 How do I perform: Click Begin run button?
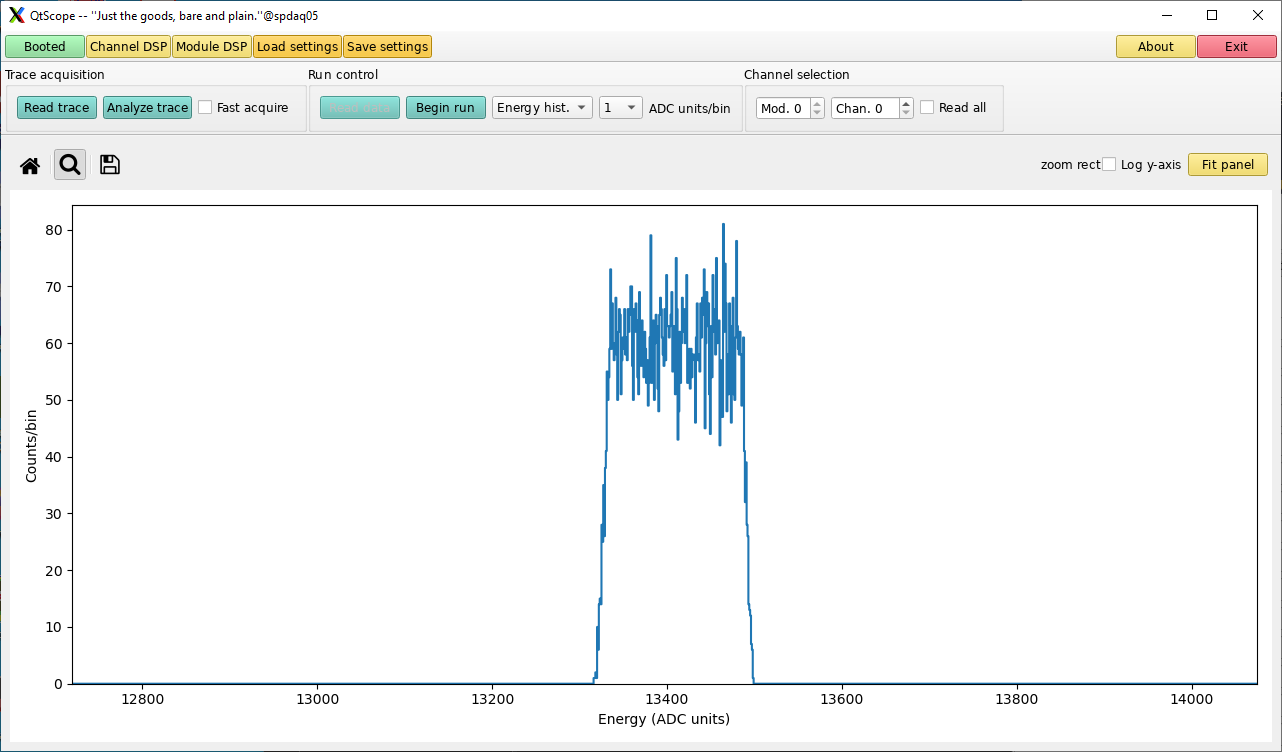click(445, 107)
